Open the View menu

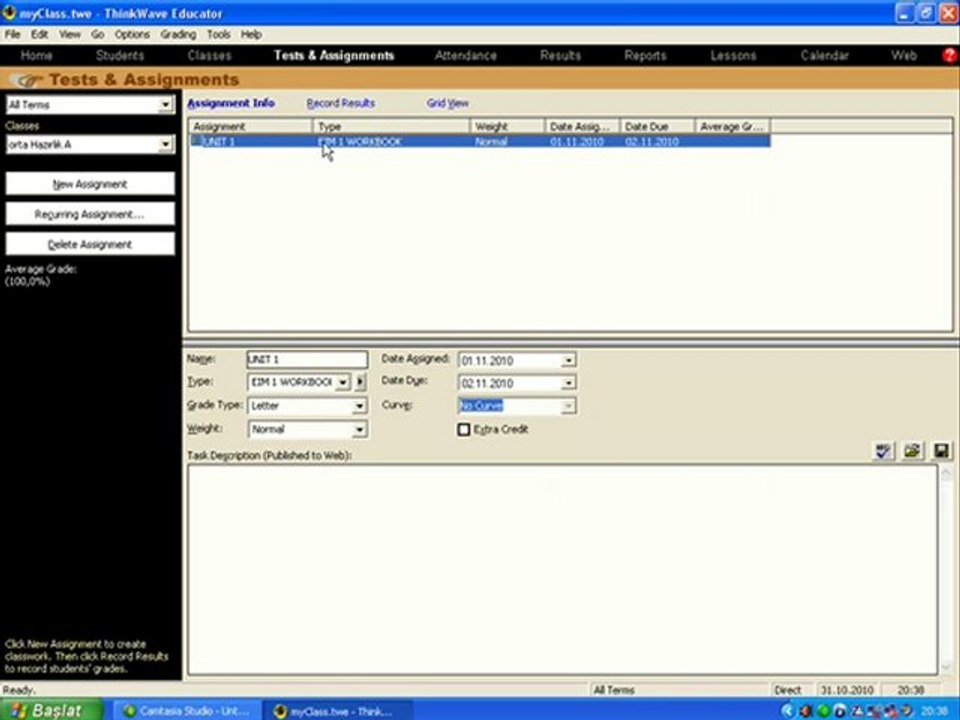point(70,34)
